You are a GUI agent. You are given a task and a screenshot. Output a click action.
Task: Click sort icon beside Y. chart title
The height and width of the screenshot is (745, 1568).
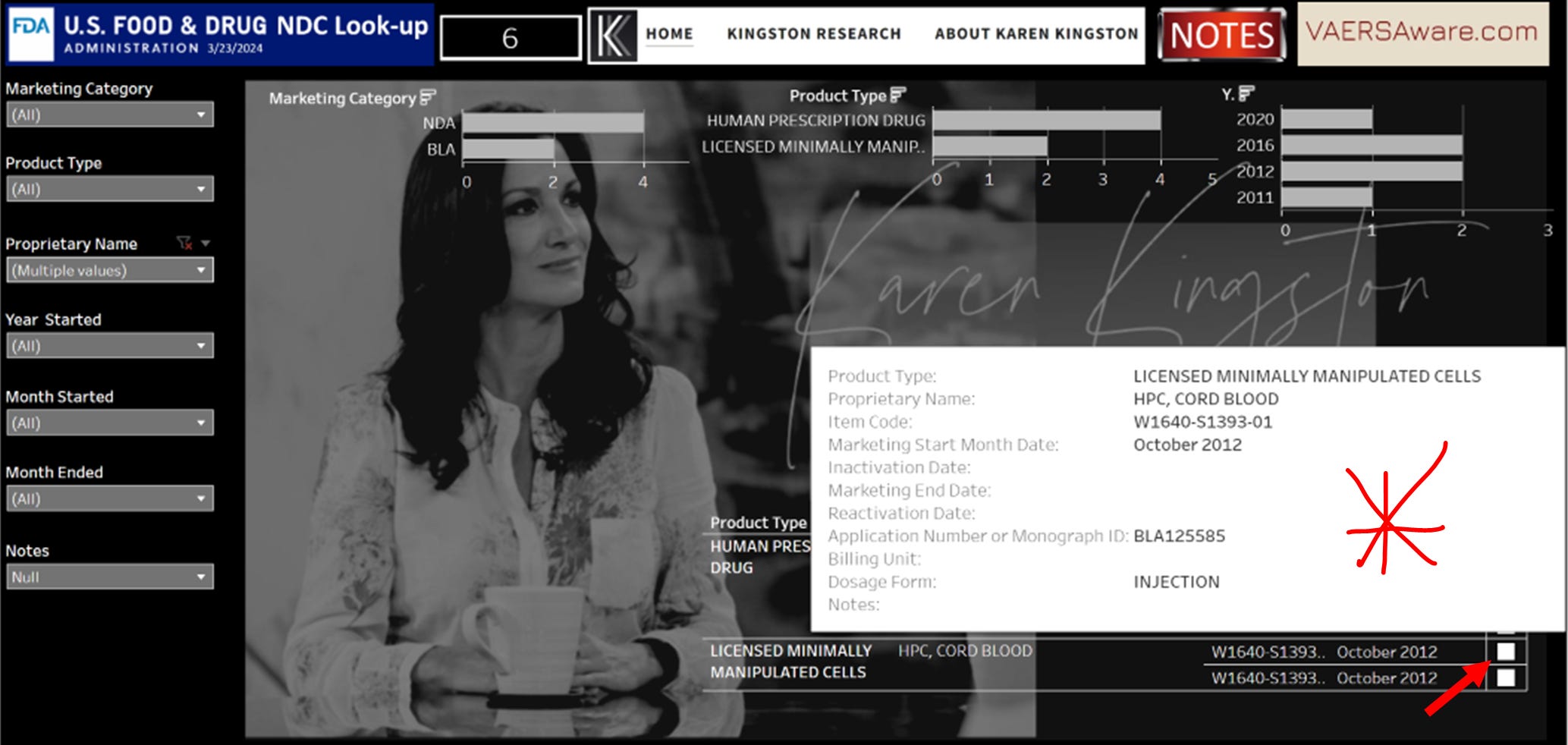1246,93
